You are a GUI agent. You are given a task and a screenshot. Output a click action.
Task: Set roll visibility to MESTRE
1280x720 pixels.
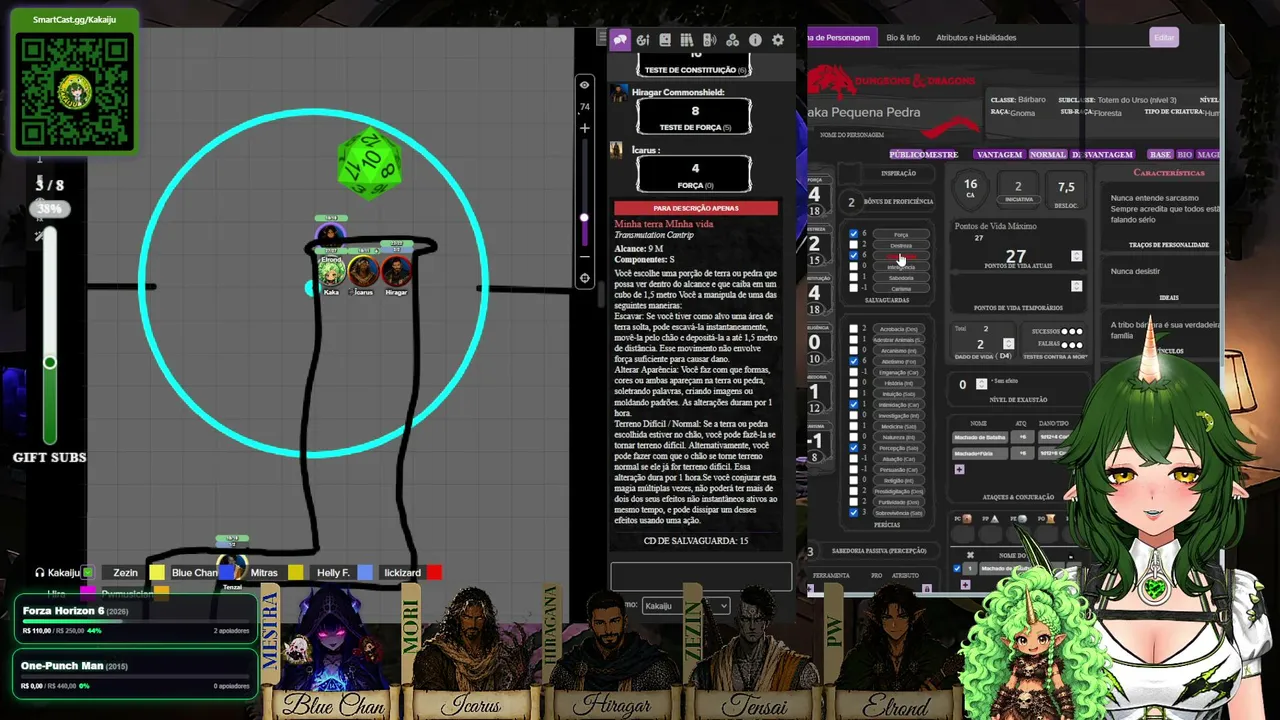point(940,155)
